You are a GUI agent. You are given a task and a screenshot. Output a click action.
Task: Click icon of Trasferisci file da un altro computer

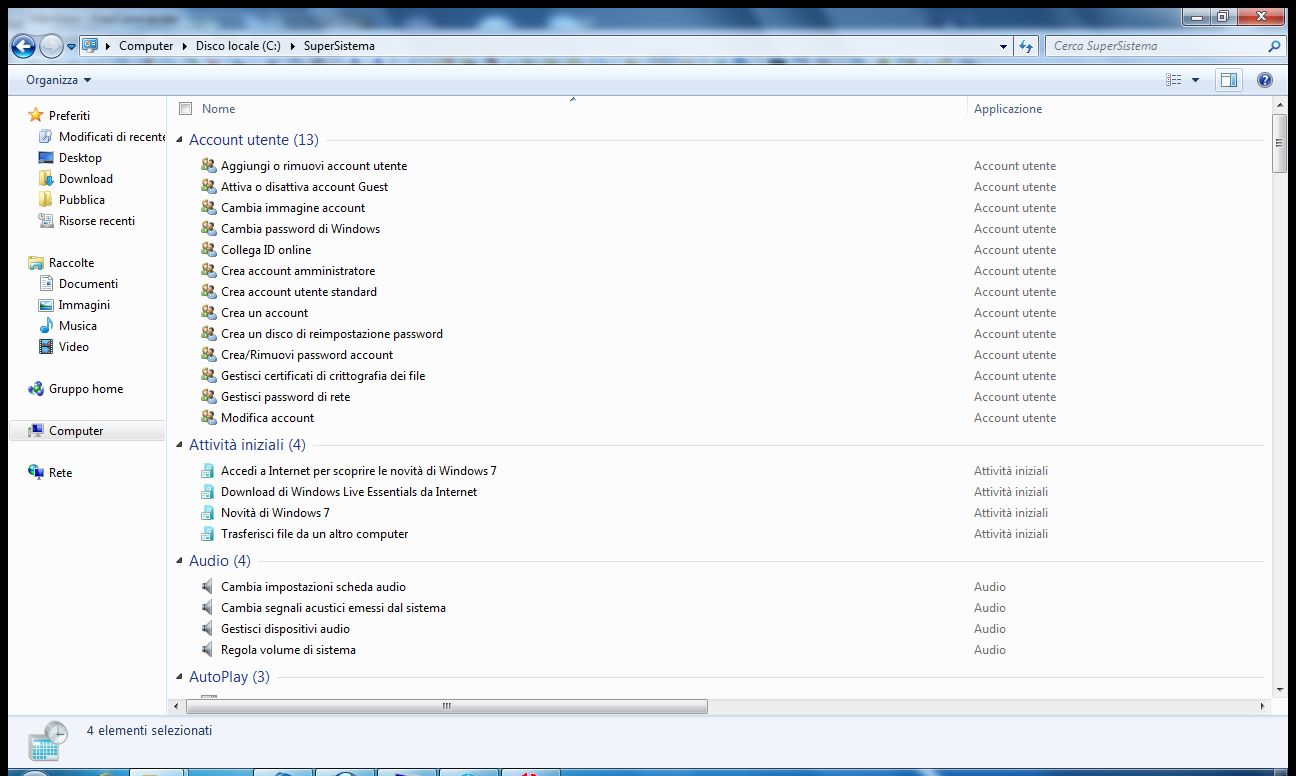(x=208, y=534)
